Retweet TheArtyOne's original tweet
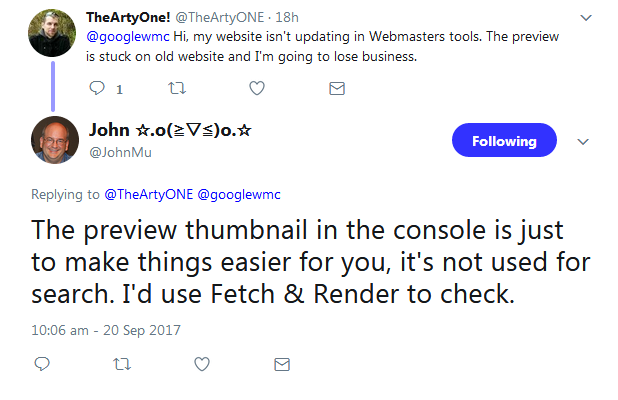Screen dimensions: 618x400 [x=179, y=88]
